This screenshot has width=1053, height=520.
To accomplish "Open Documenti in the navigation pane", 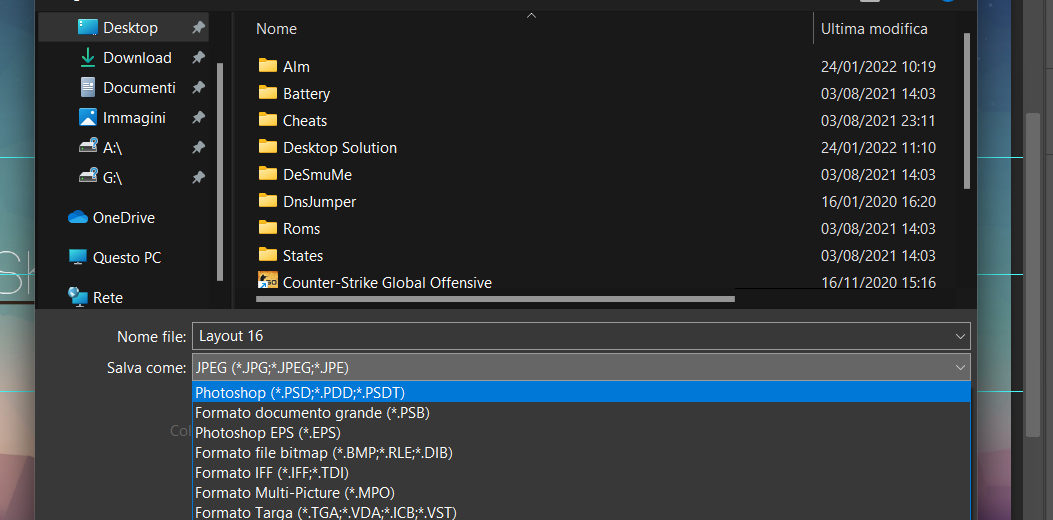I will click(139, 87).
